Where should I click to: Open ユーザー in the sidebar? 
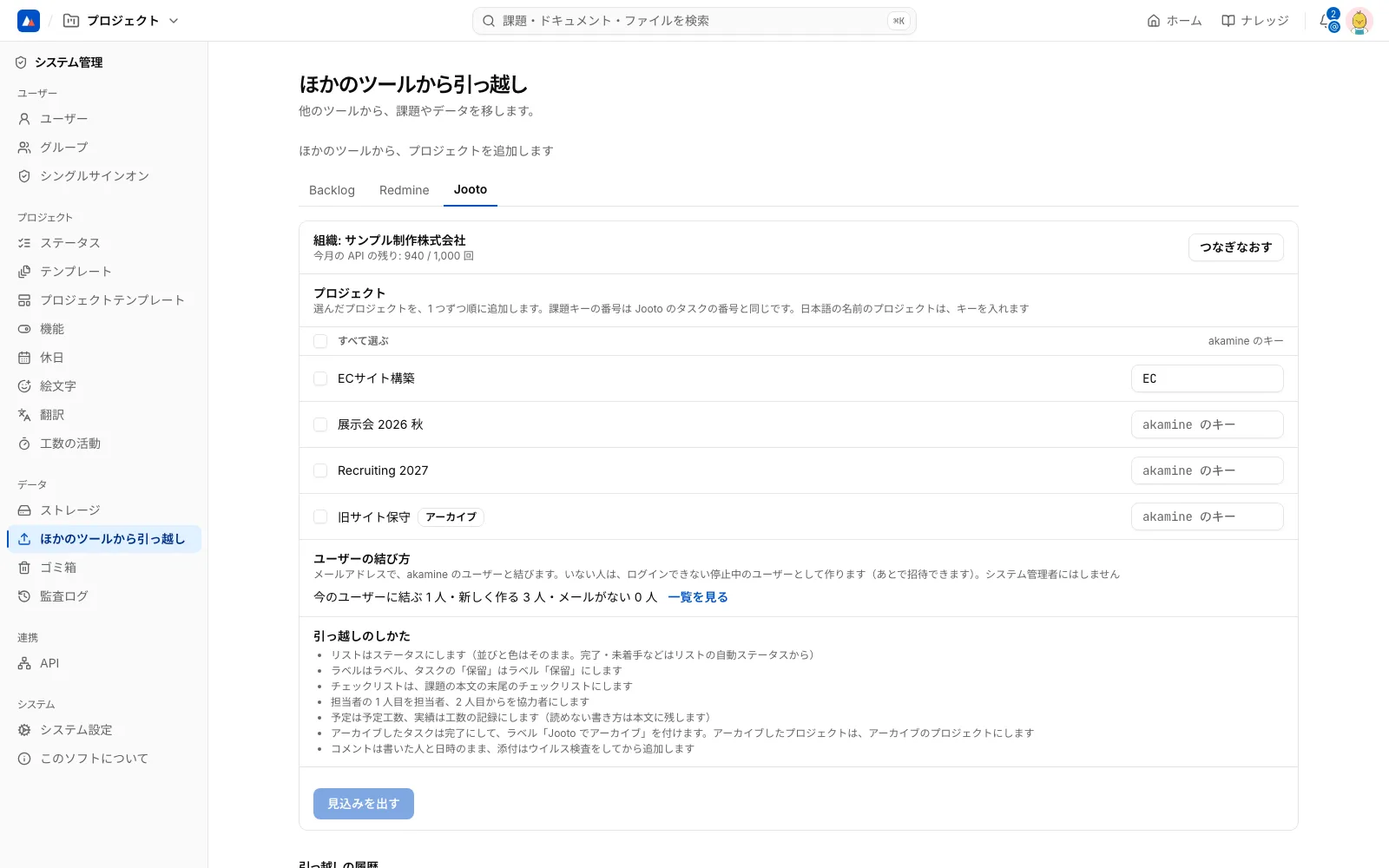[x=104, y=119]
